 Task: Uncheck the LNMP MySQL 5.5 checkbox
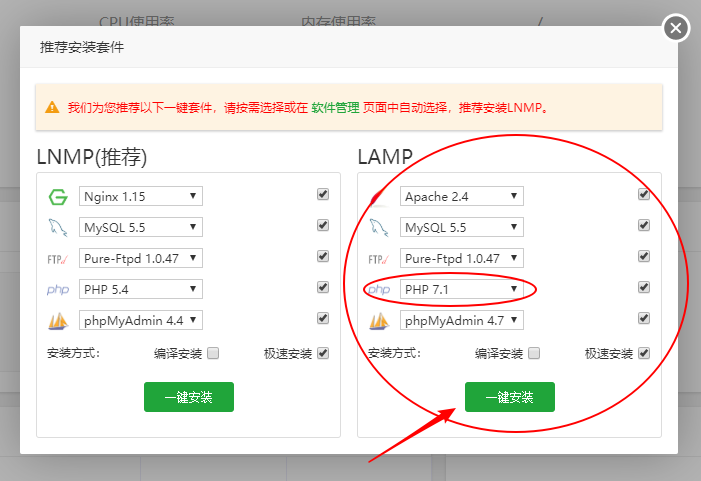pos(323,225)
